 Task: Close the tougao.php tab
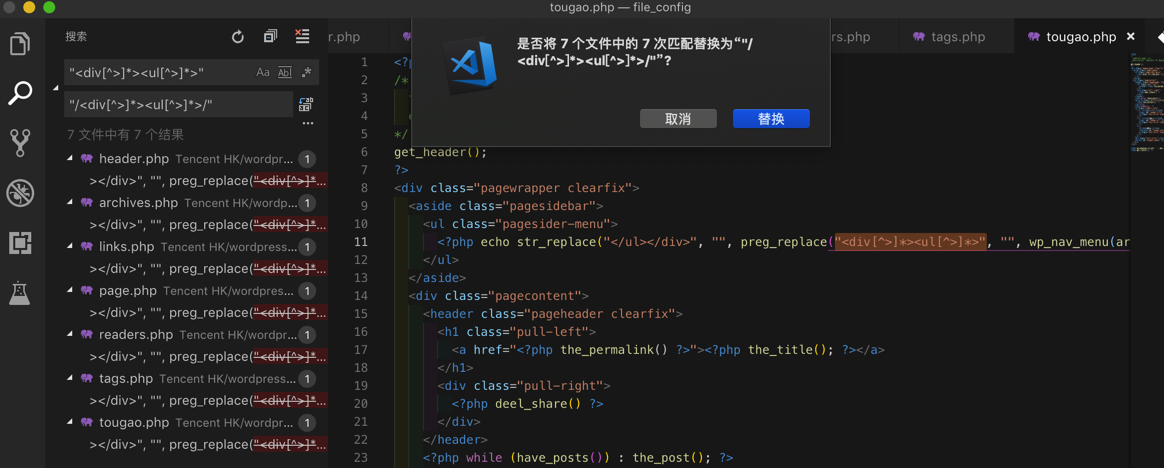click(x=1131, y=37)
